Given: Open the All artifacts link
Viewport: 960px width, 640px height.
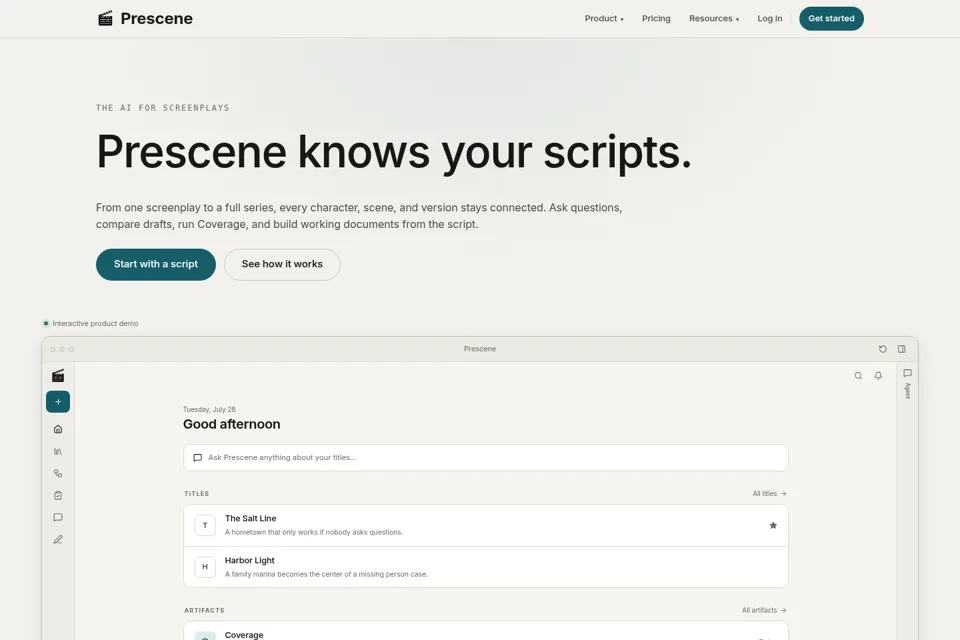Looking at the screenshot, I should (764, 611).
